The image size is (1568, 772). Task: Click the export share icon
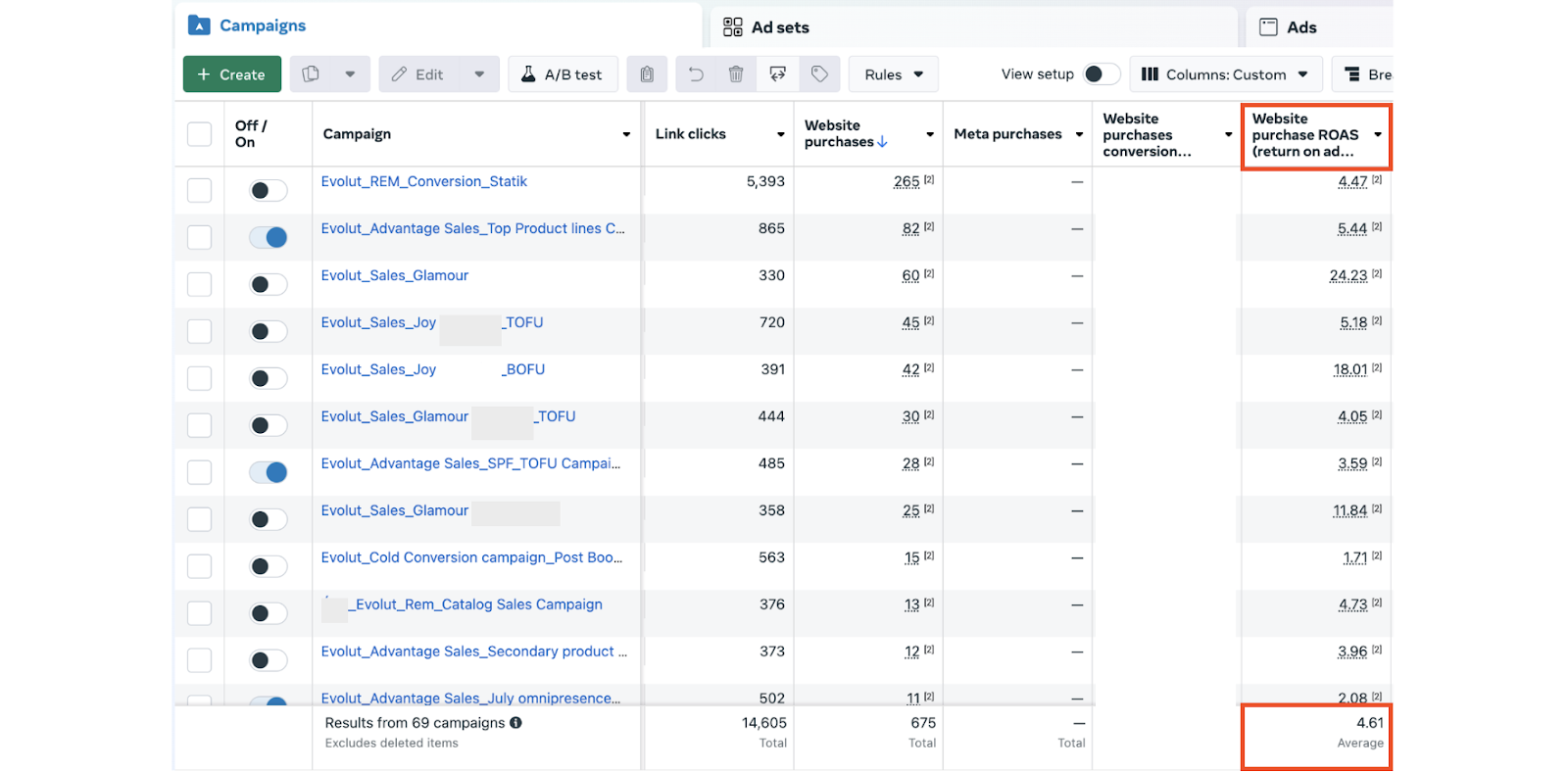point(777,74)
